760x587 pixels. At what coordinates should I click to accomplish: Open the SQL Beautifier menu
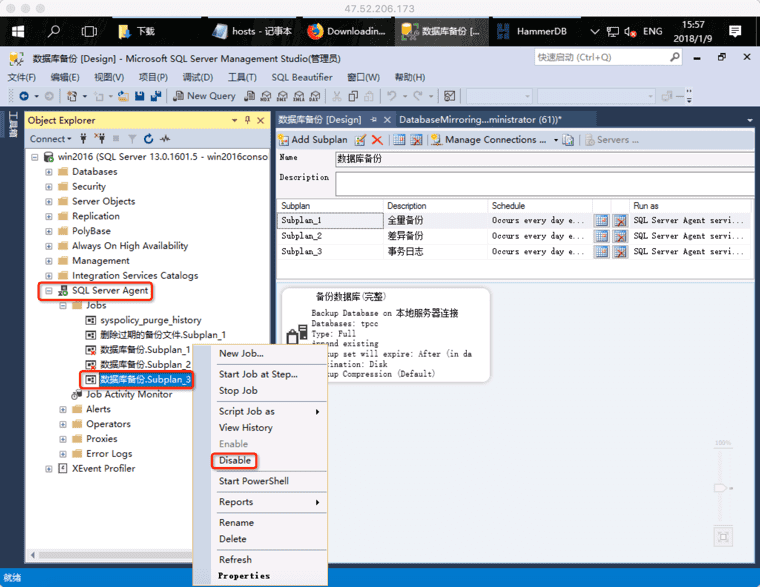tap(301, 78)
